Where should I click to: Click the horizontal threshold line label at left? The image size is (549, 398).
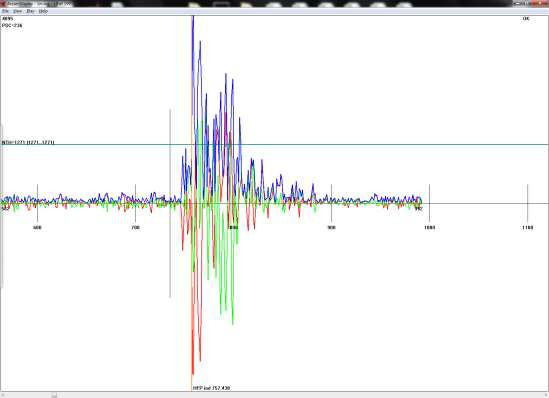pyautogui.click(x=28, y=142)
